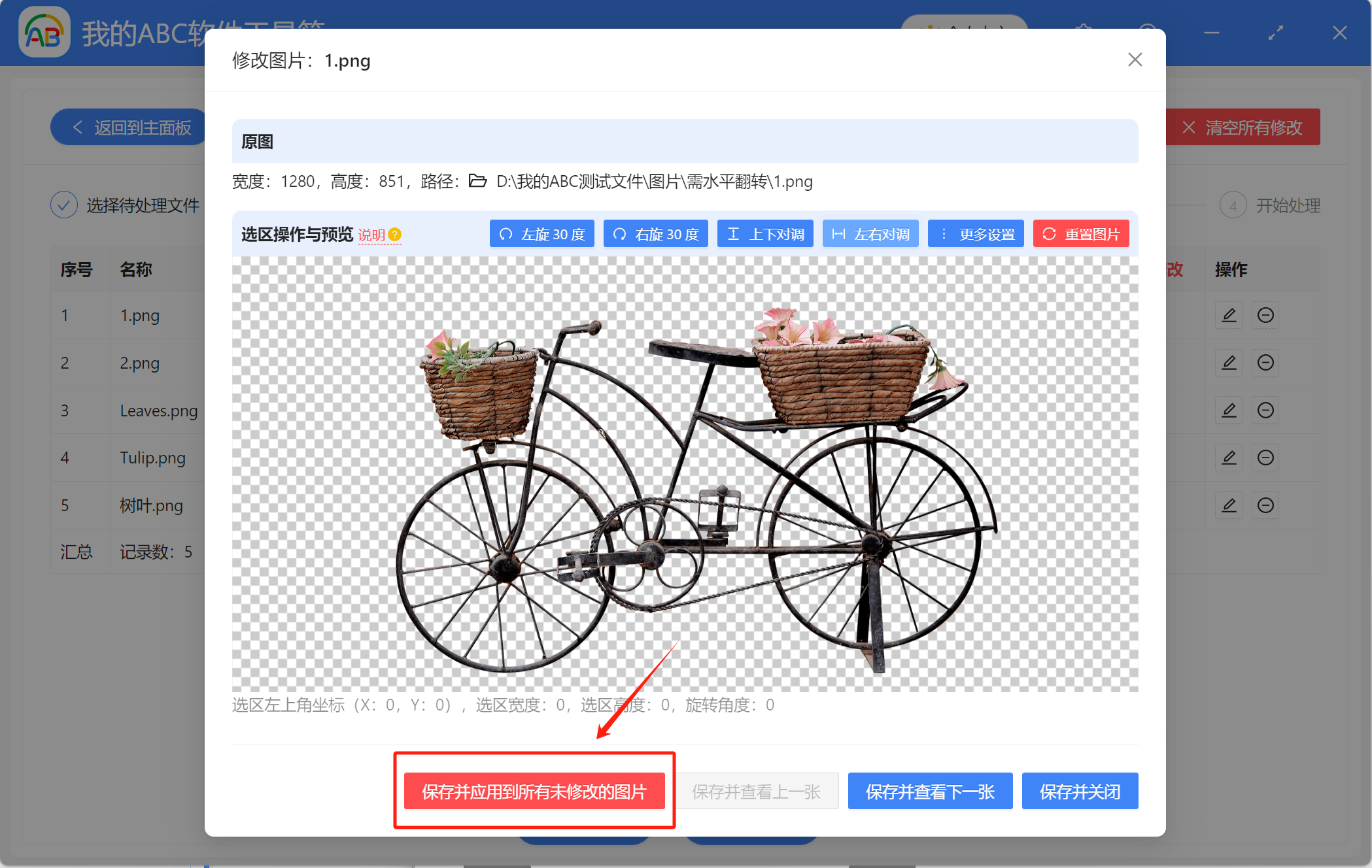
Task: Click the bicycle image preview canvas
Action: tap(685, 474)
